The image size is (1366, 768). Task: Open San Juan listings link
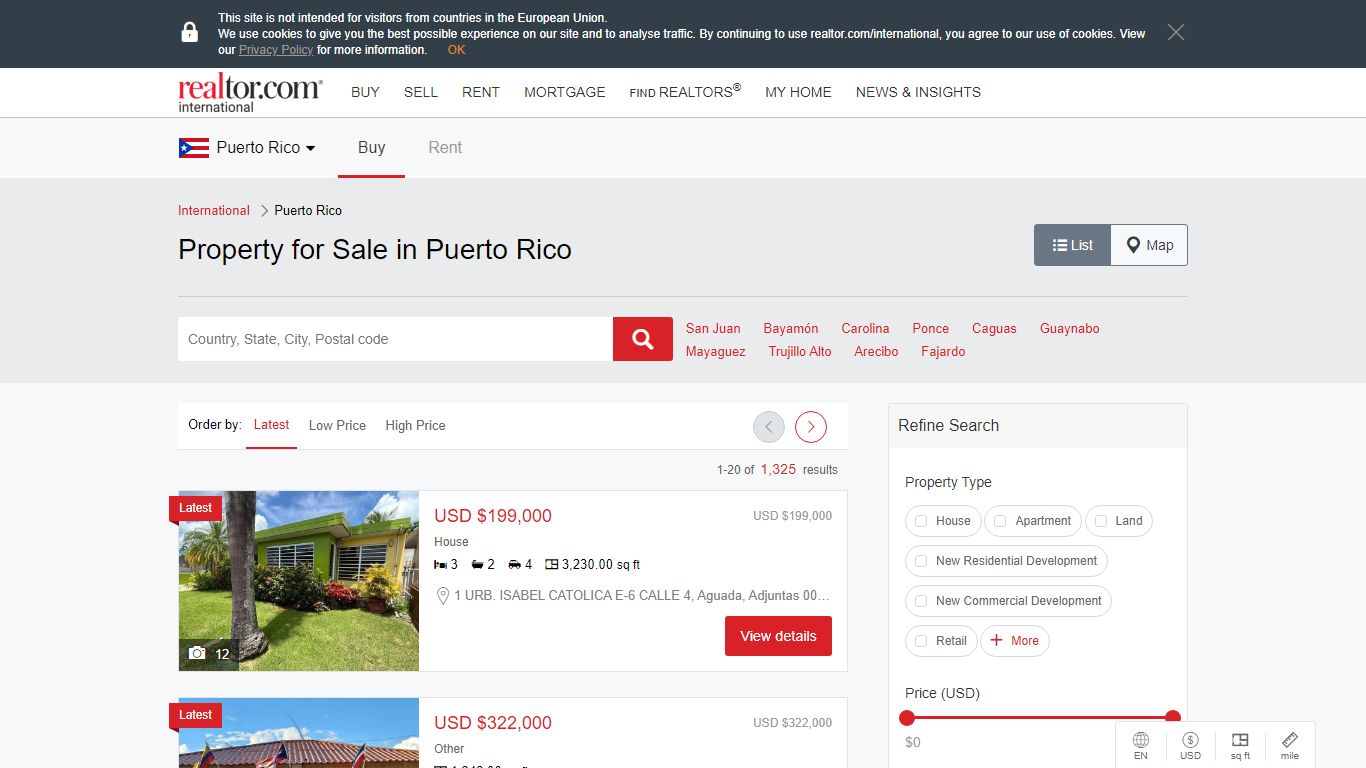713,328
